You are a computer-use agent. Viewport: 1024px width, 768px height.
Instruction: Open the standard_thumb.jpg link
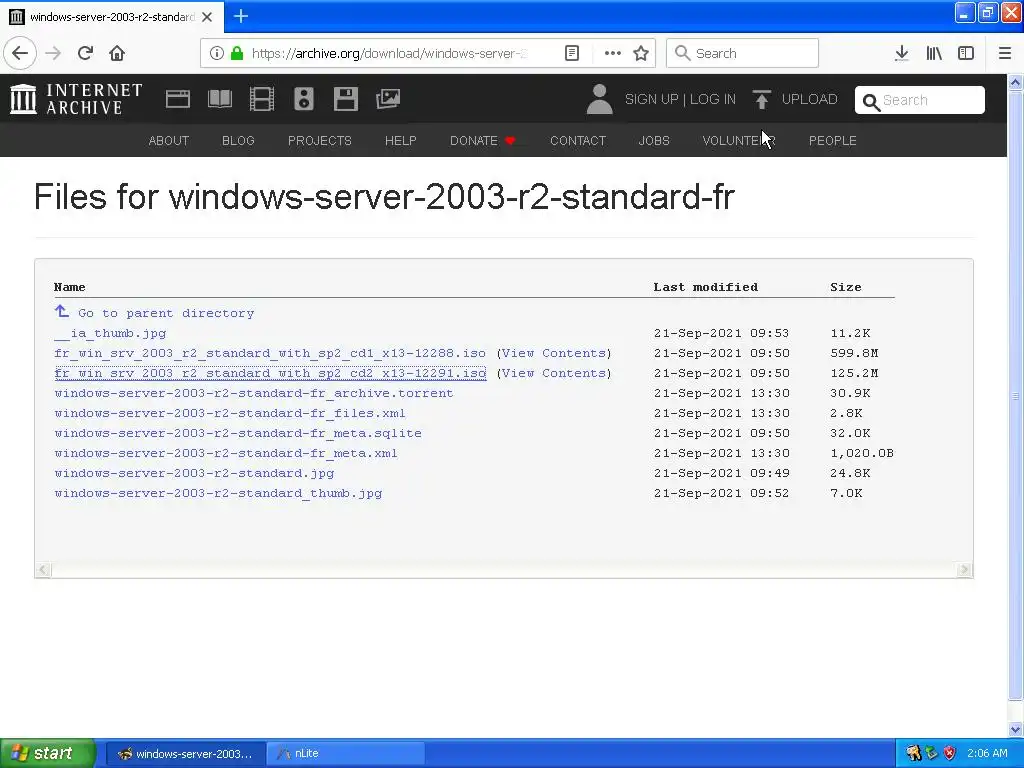(218, 493)
